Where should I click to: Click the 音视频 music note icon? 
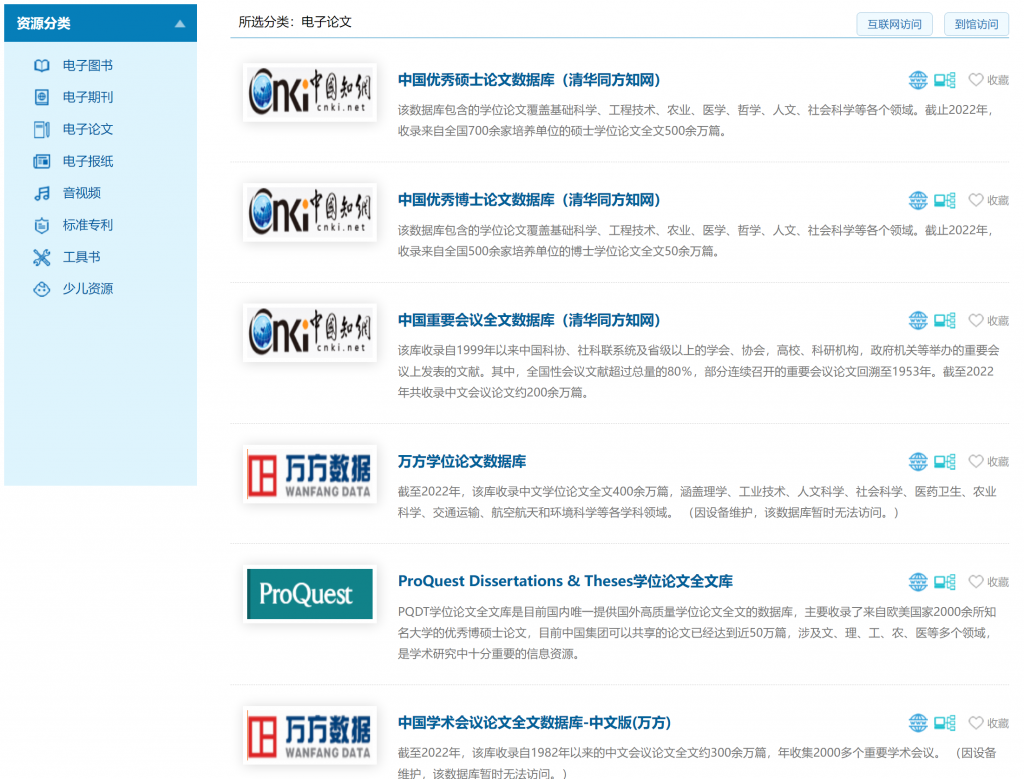pyautogui.click(x=42, y=193)
